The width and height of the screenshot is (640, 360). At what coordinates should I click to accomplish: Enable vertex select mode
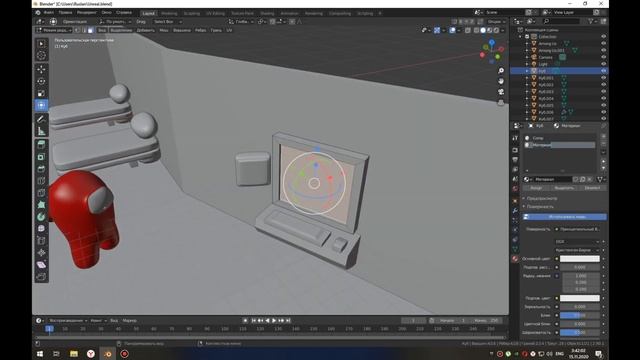77,30
